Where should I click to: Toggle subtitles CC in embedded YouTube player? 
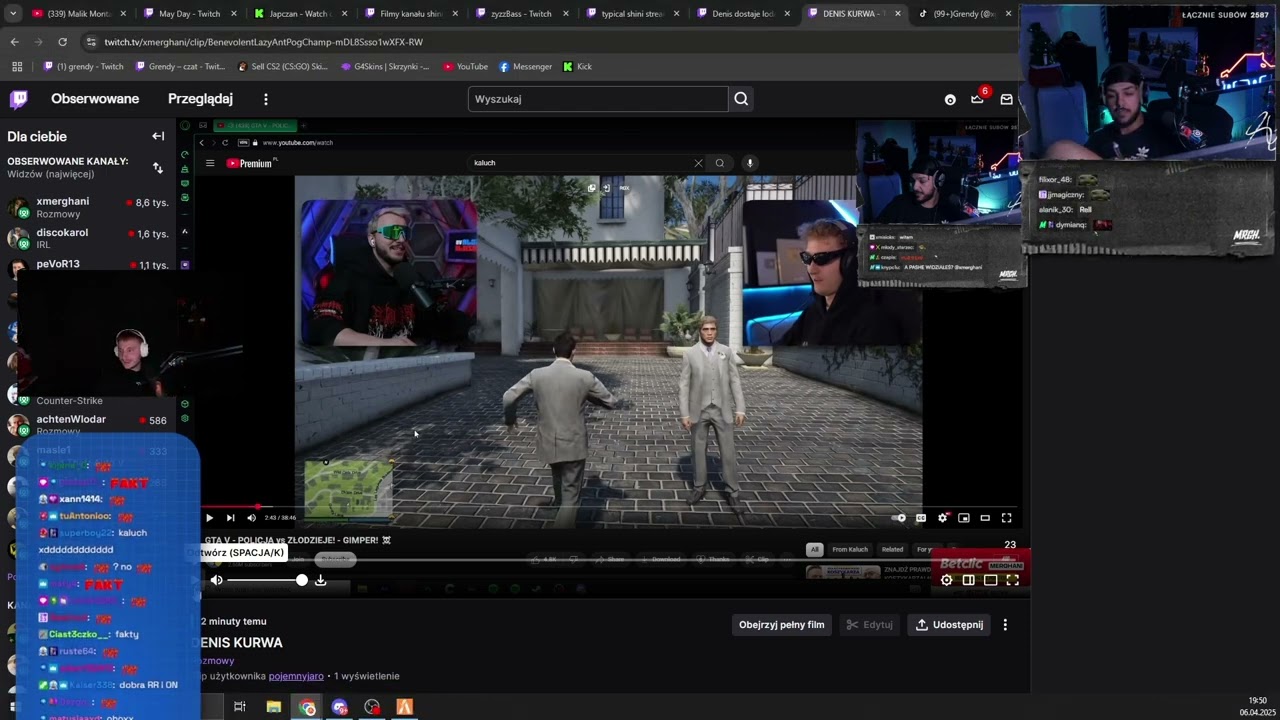pyautogui.click(x=921, y=518)
